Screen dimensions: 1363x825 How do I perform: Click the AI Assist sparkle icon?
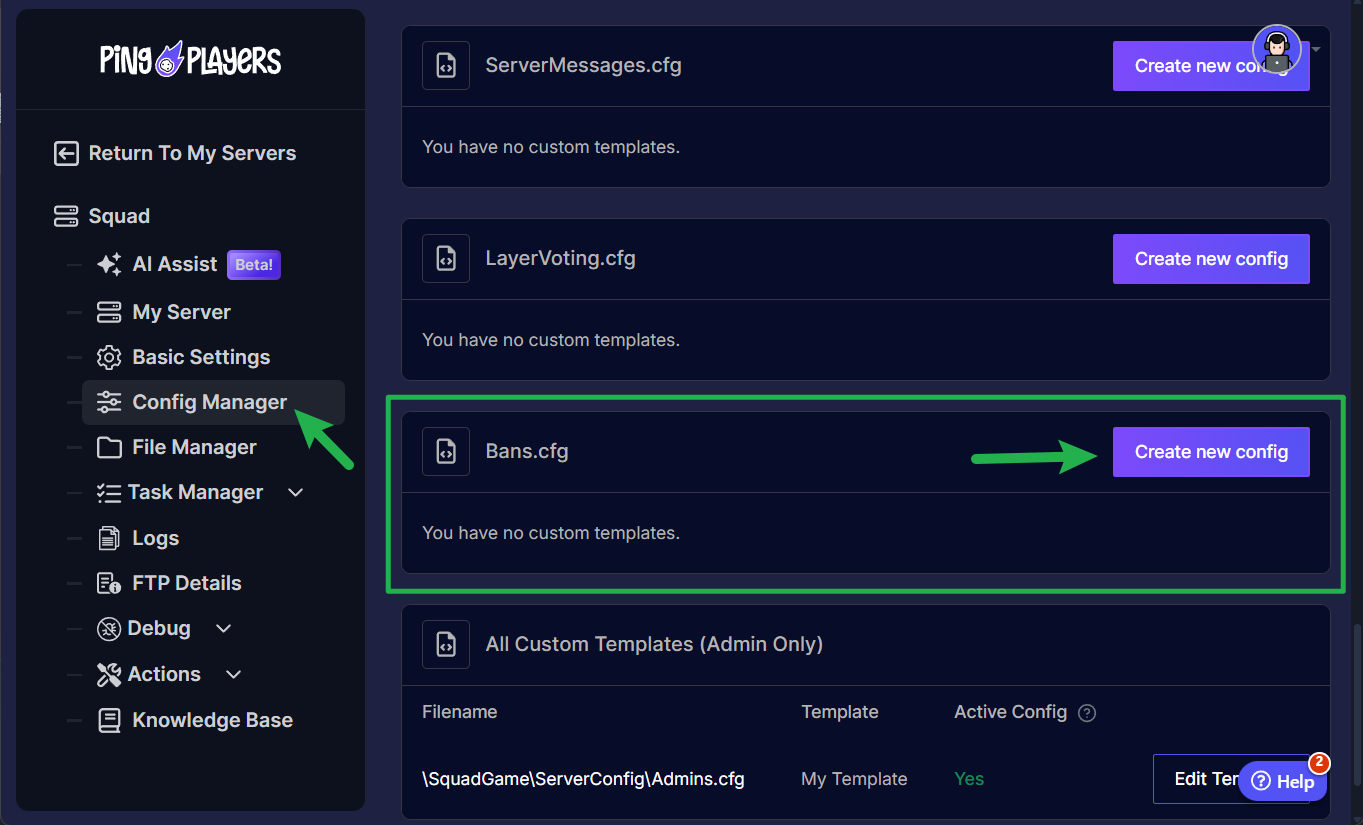tap(109, 264)
